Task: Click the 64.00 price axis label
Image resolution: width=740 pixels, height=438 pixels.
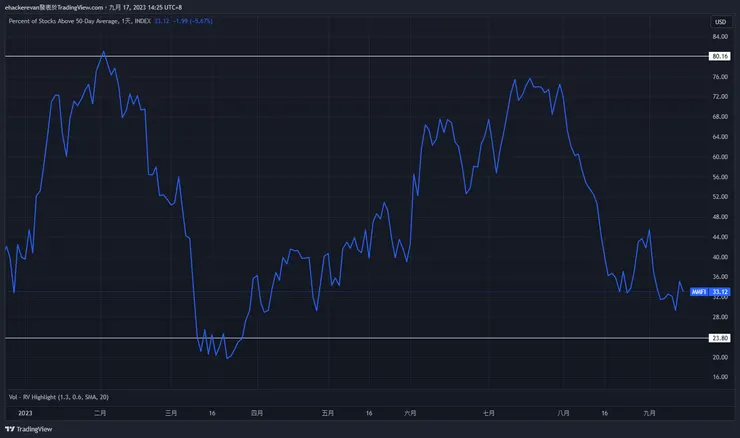Action: pos(720,137)
